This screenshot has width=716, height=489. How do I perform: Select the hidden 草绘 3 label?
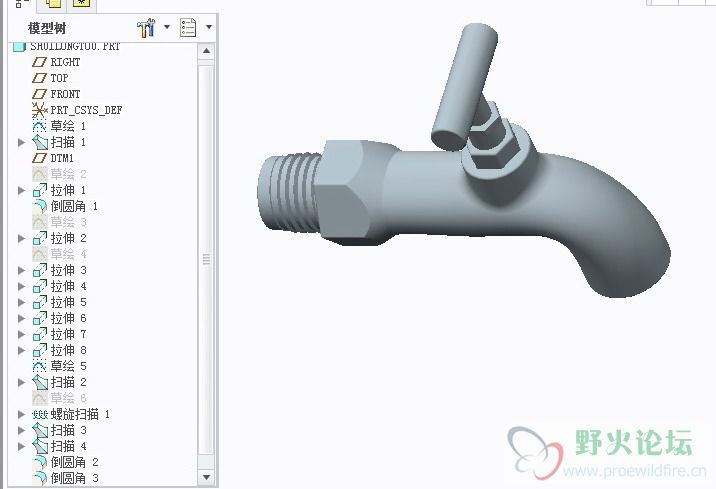(68, 222)
